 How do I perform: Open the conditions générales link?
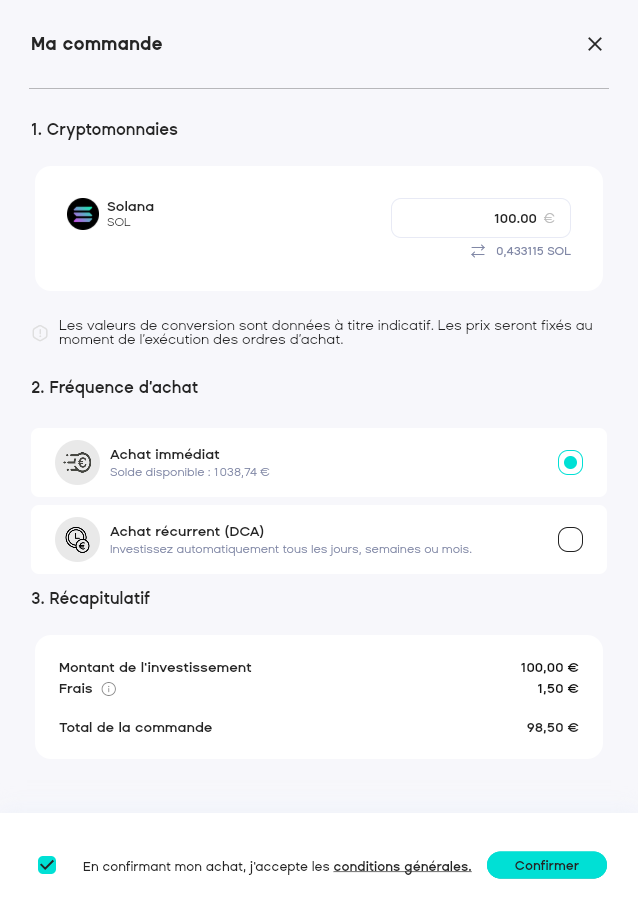[x=402, y=866]
